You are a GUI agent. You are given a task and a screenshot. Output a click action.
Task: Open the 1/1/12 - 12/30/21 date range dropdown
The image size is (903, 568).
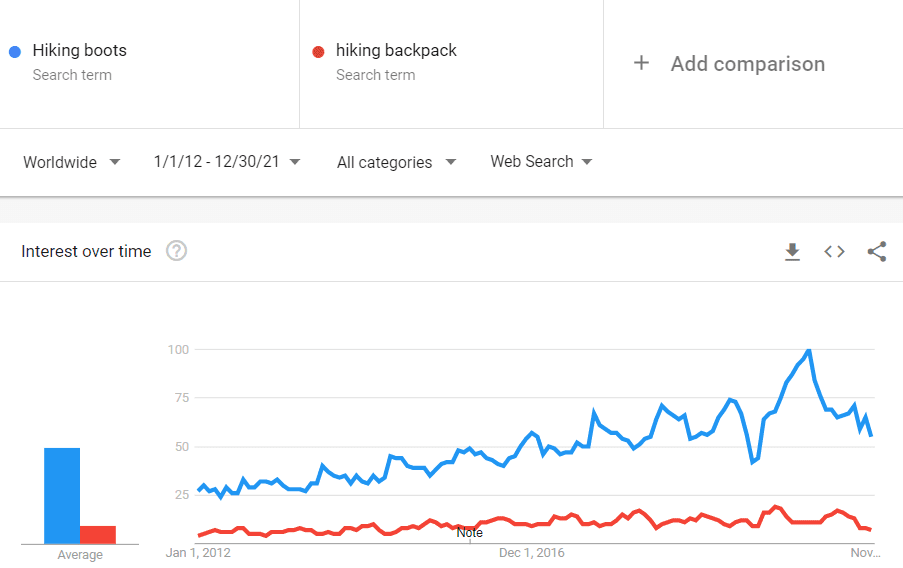pos(227,161)
